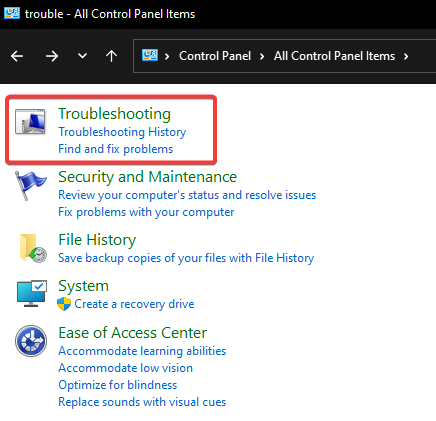Expand chevron after All Control Panel Items
The width and height of the screenshot is (436, 421).
[x=406, y=56]
